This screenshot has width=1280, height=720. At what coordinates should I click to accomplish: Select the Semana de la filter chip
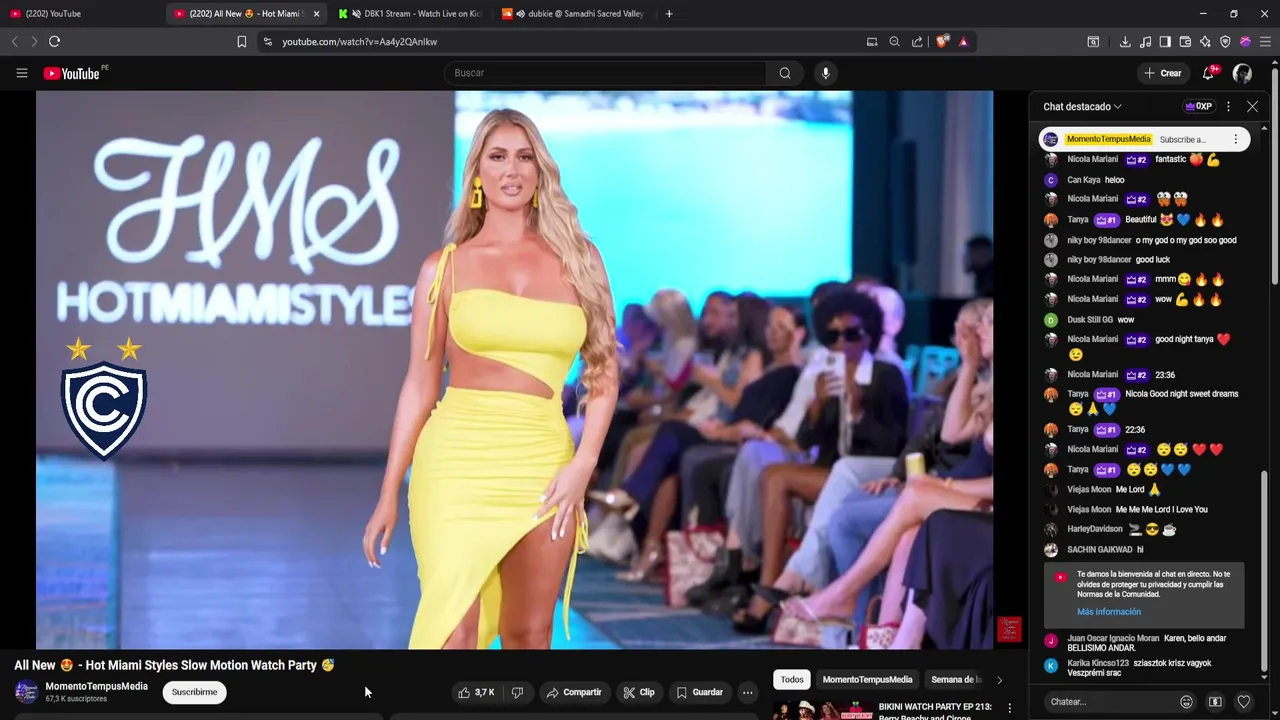point(955,680)
